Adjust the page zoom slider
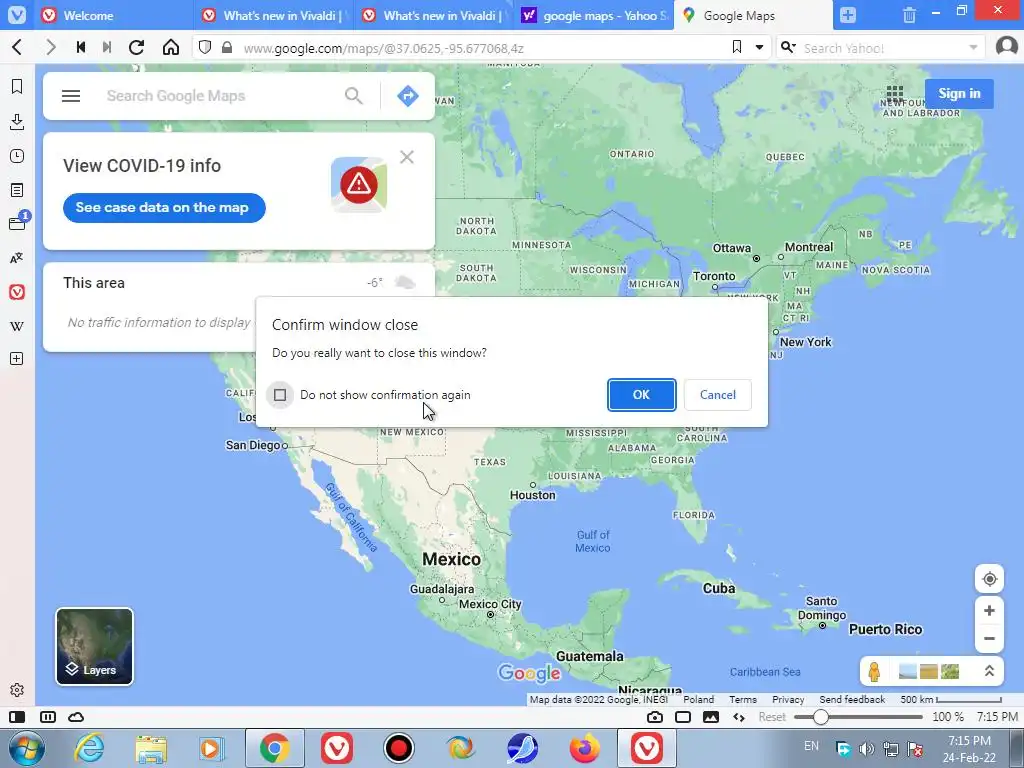Viewport: 1024px width, 768px height. coord(858,717)
